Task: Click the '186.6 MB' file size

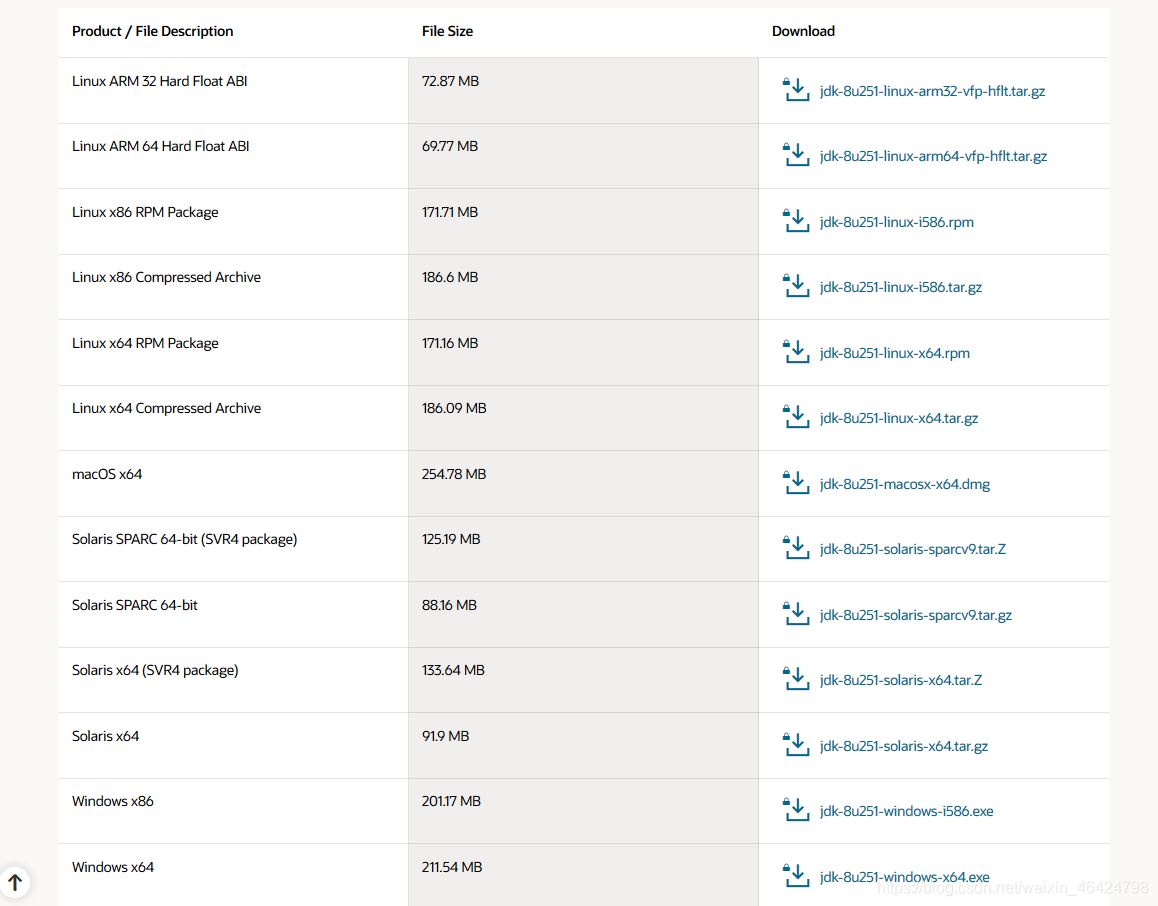Action: (x=450, y=278)
